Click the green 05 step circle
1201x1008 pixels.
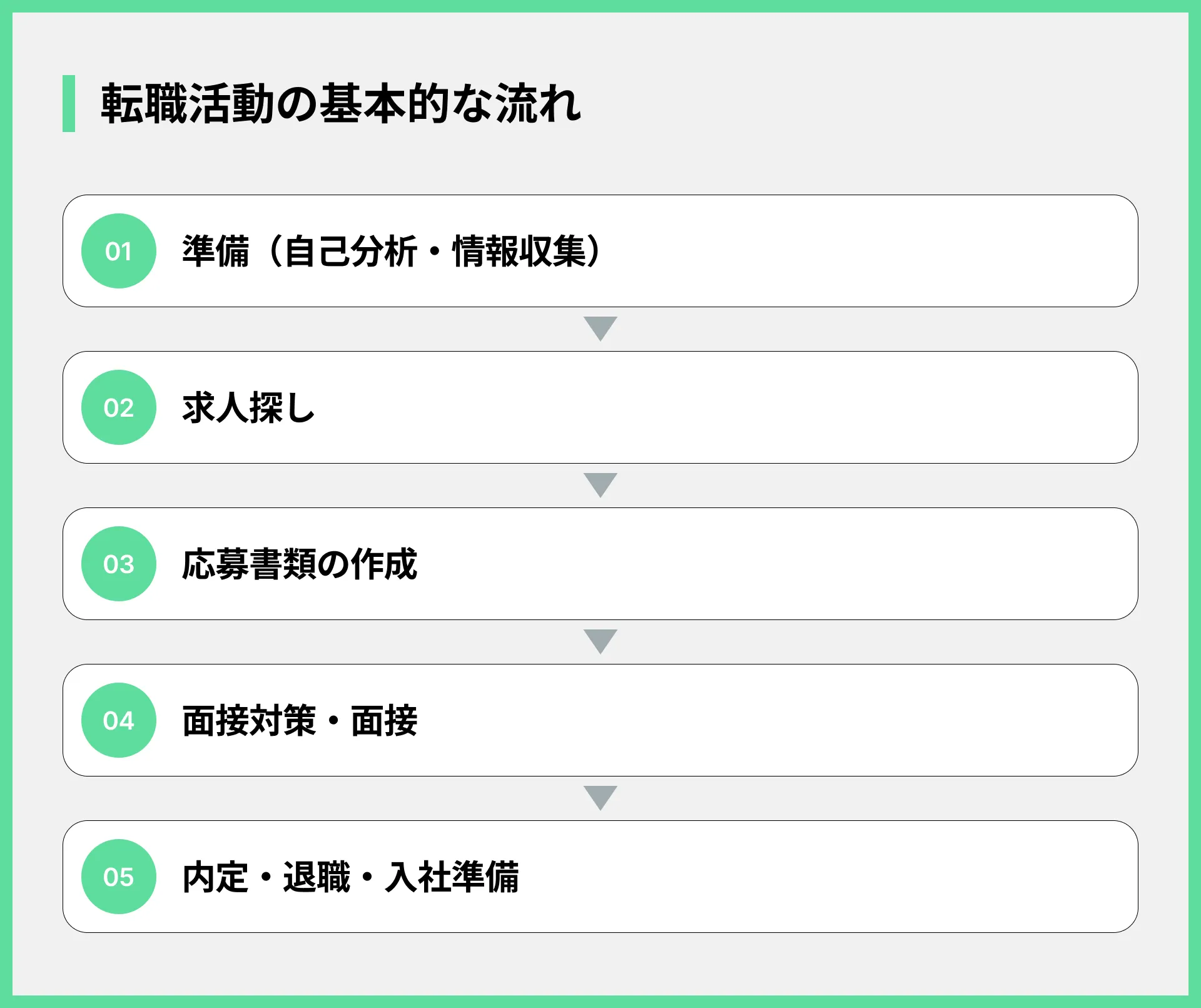tap(119, 877)
